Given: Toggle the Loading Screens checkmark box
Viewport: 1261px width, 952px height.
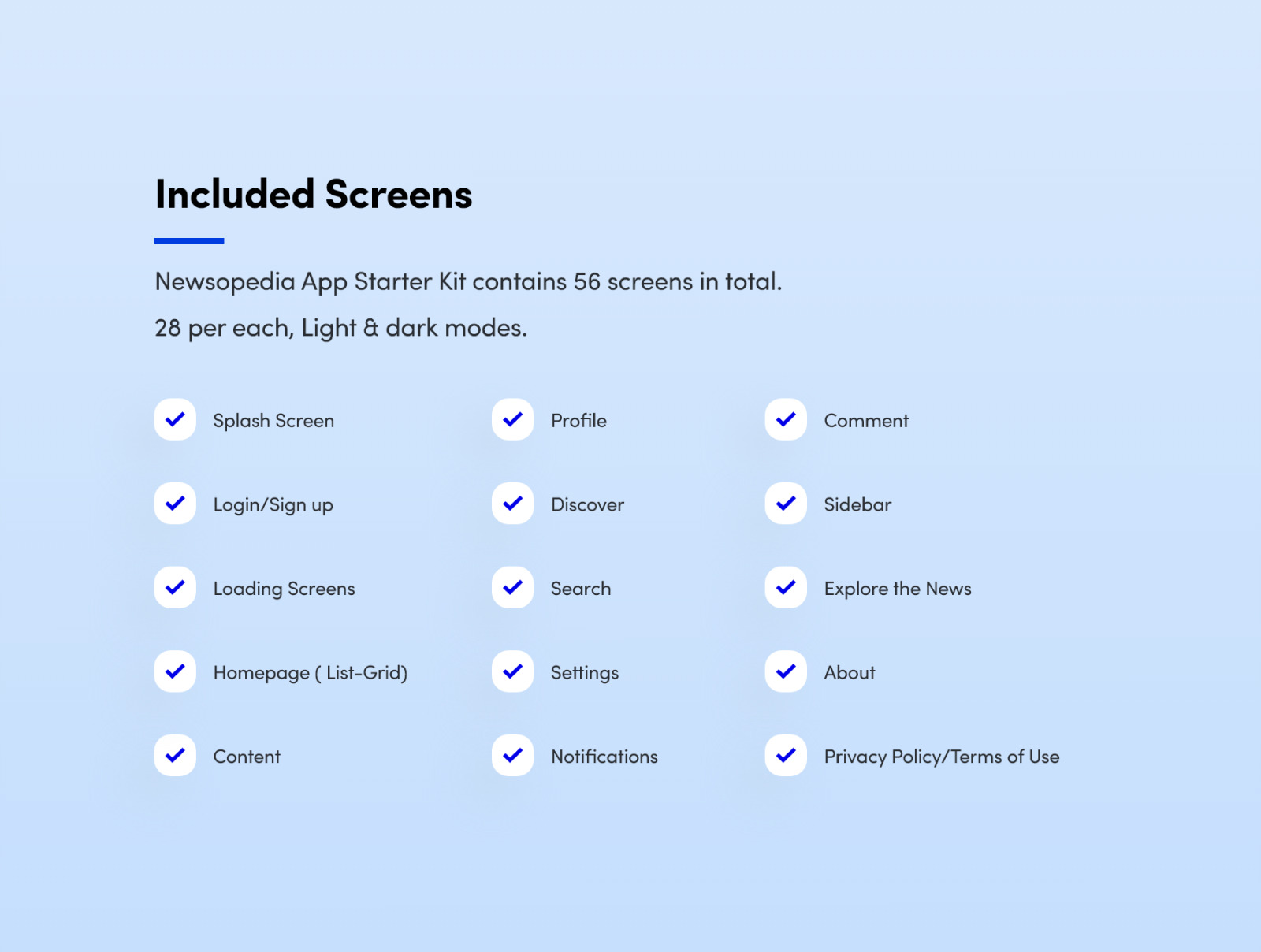Looking at the screenshot, I should 175,587.
